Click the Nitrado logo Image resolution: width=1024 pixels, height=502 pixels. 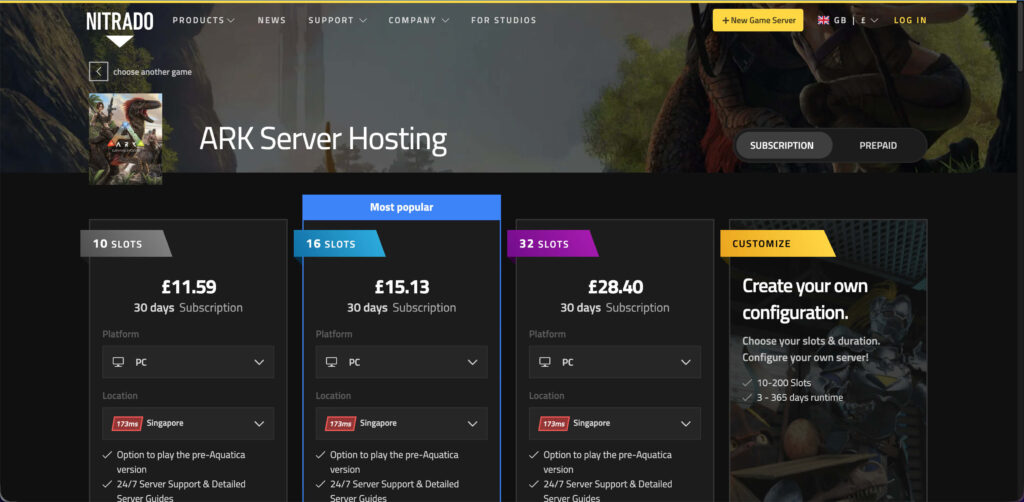click(120, 27)
